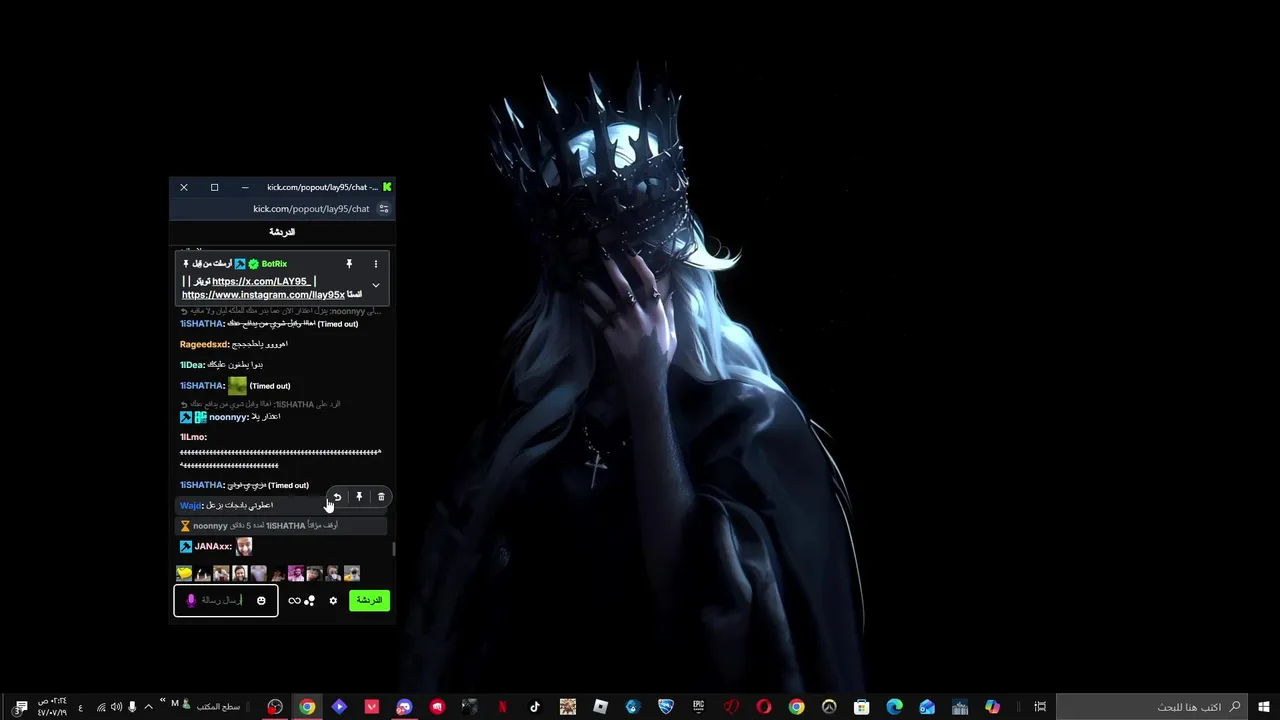Screen dimensions: 1280x720
Task: Open site information icon in address bar
Action: click(x=383, y=209)
